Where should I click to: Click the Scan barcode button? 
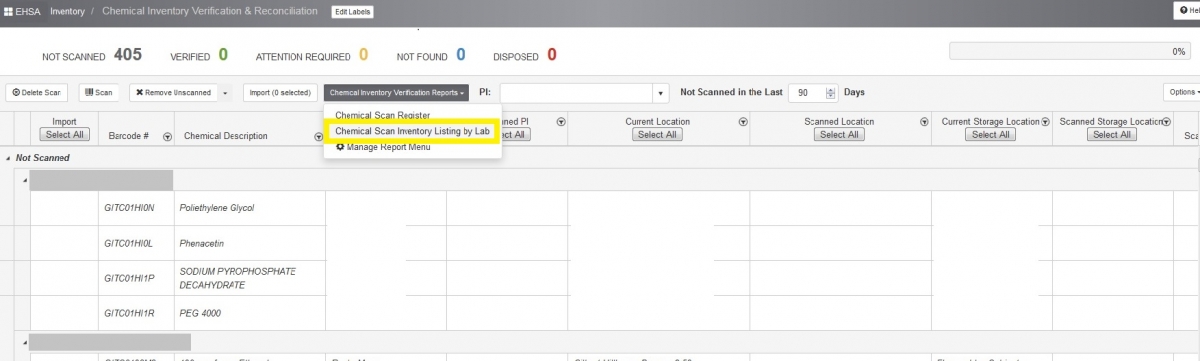pyautogui.click(x=98, y=93)
